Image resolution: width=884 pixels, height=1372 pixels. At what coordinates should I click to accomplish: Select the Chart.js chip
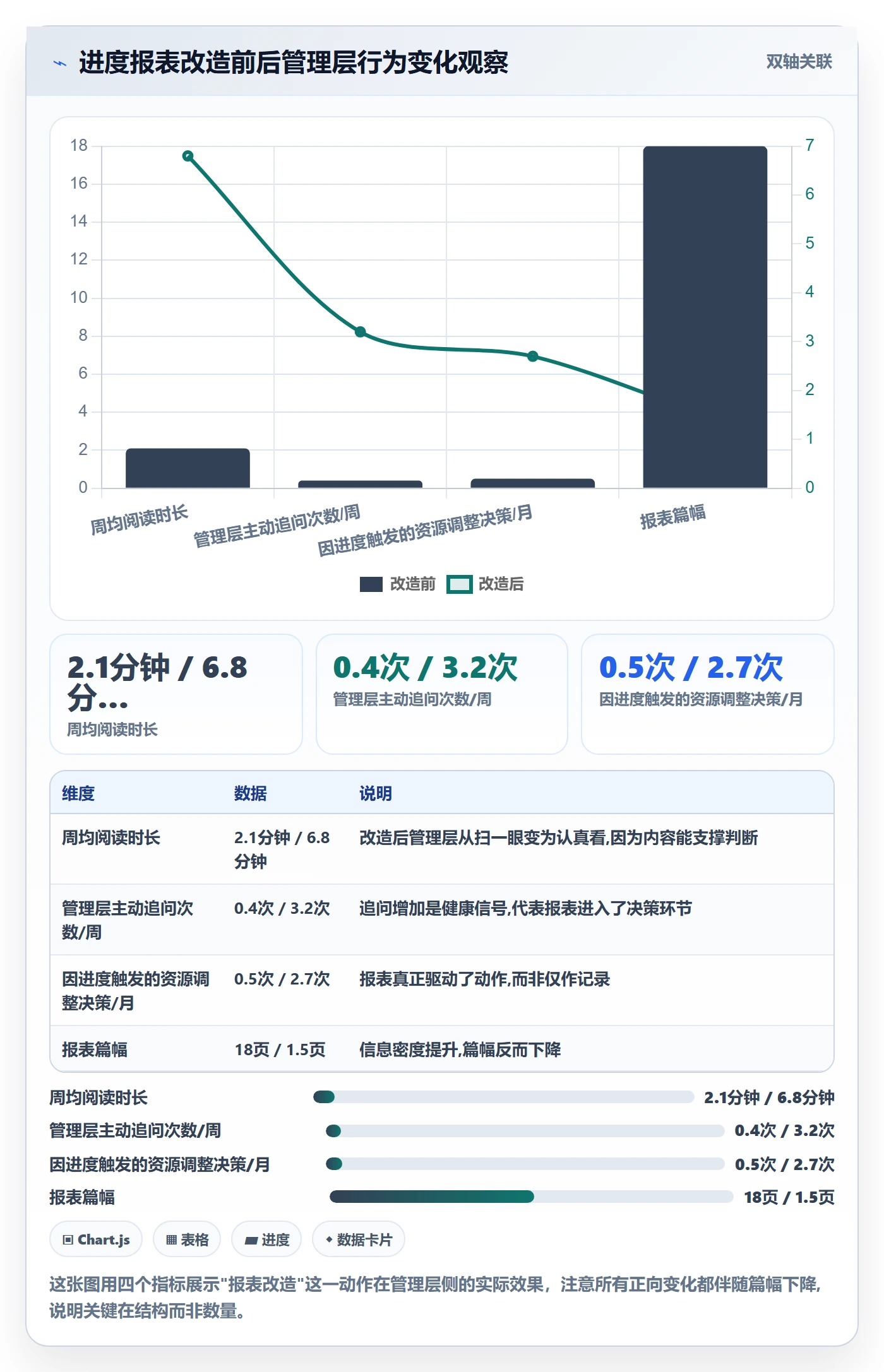tap(96, 1239)
